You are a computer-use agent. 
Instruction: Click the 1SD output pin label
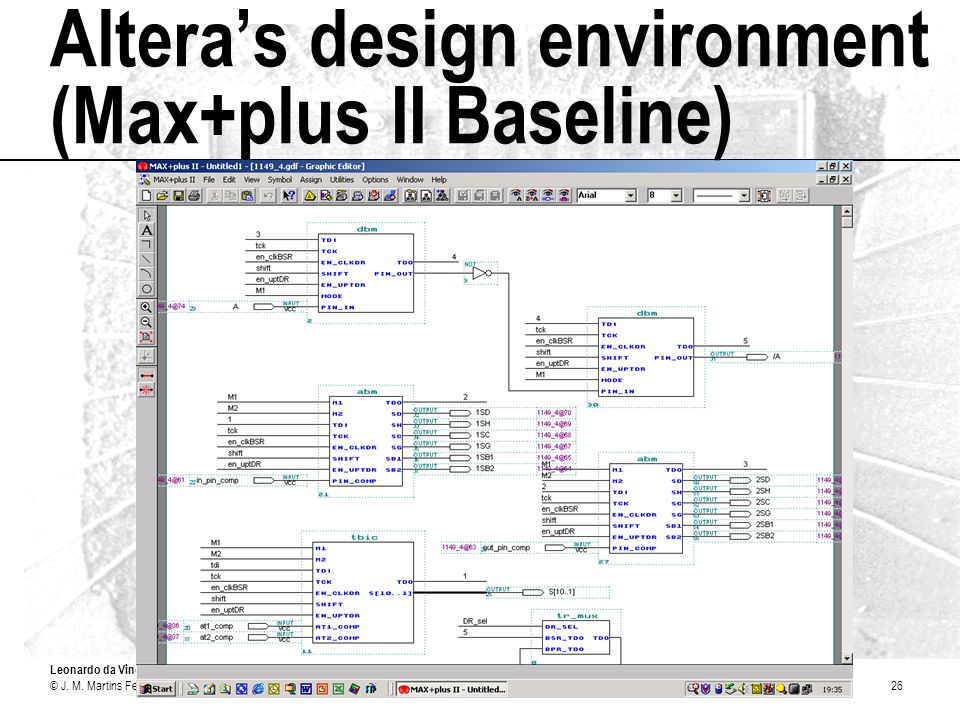click(x=483, y=413)
